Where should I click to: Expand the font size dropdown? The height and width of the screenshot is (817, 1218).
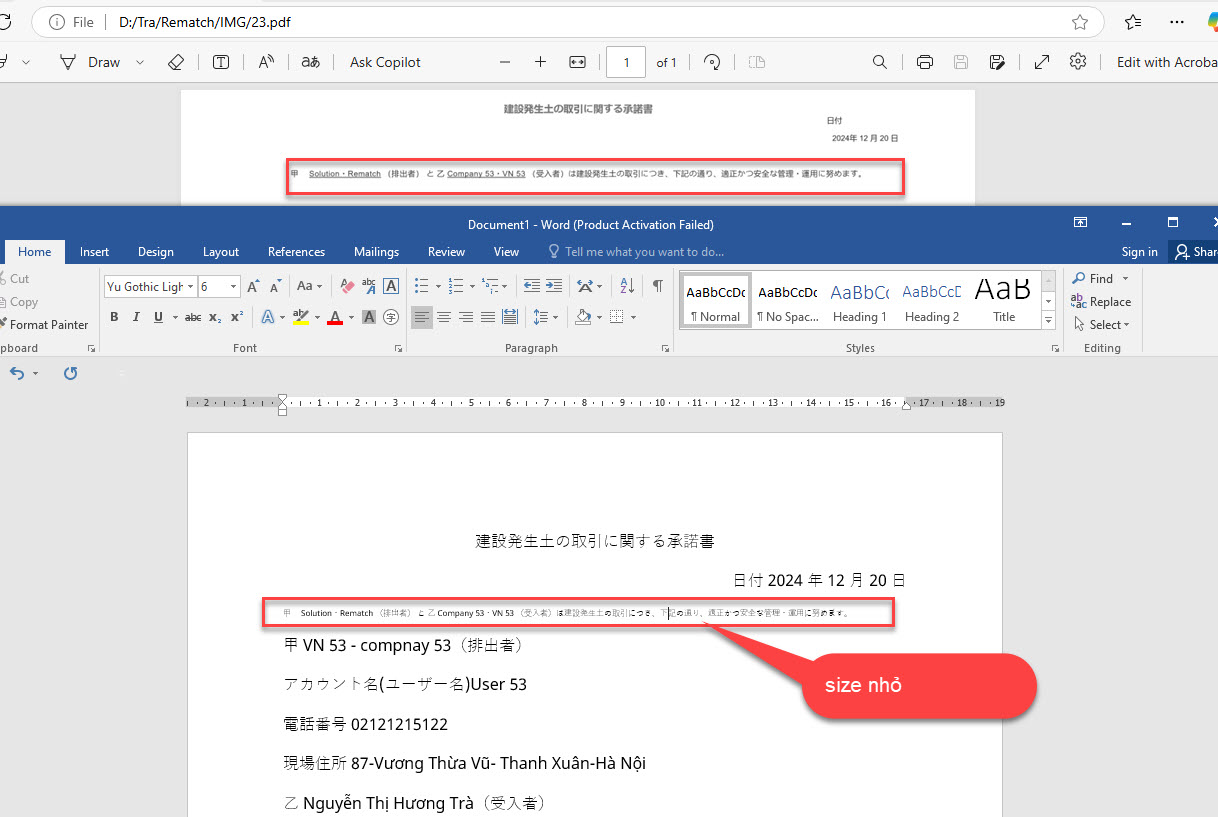pyautogui.click(x=234, y=287)
